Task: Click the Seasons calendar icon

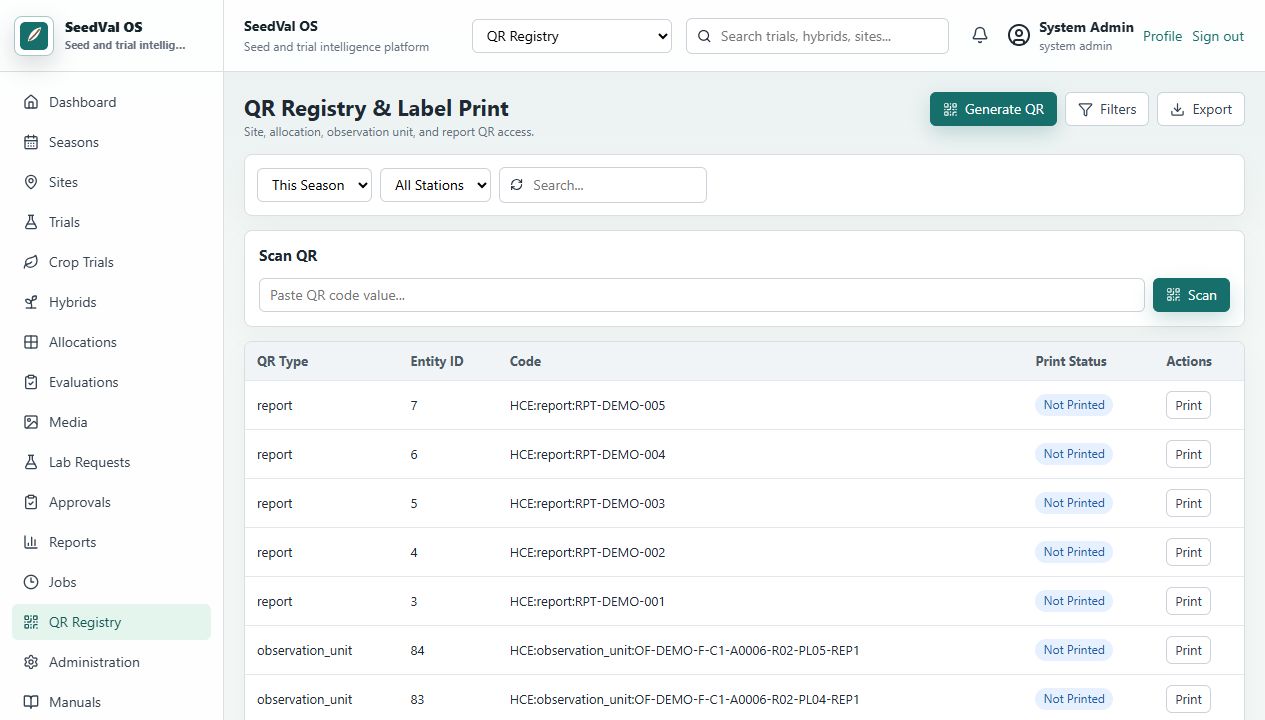Action: [x=31, y=142]
